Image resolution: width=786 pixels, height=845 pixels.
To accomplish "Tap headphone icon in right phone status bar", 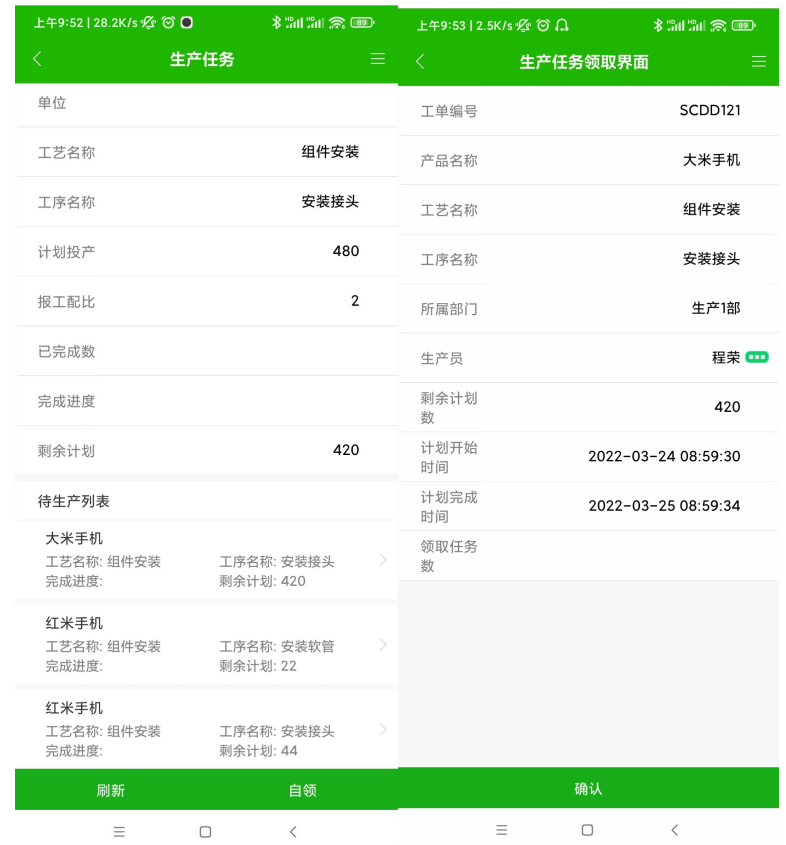I will point(561,25).
